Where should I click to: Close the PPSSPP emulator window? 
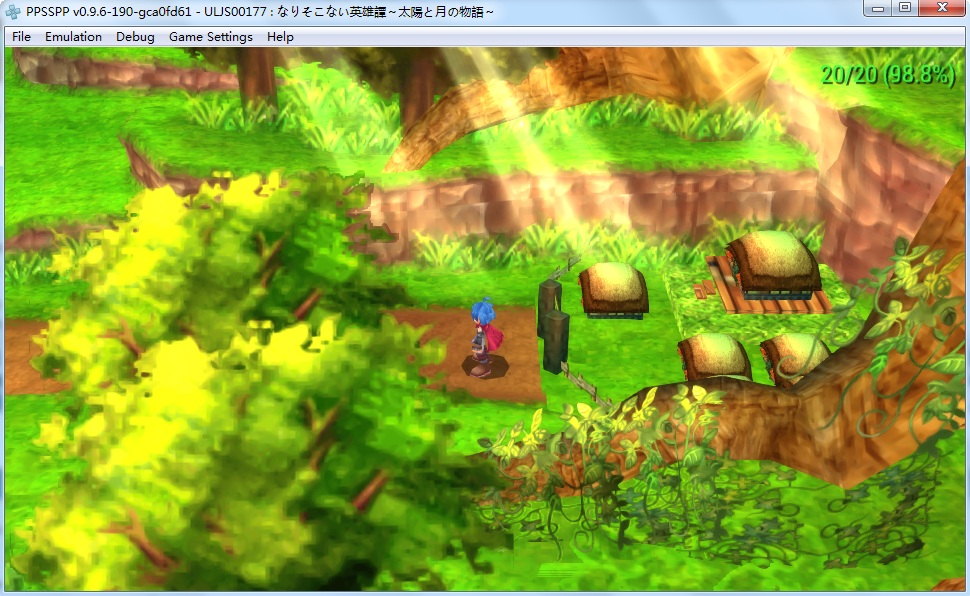coord(943,9)
